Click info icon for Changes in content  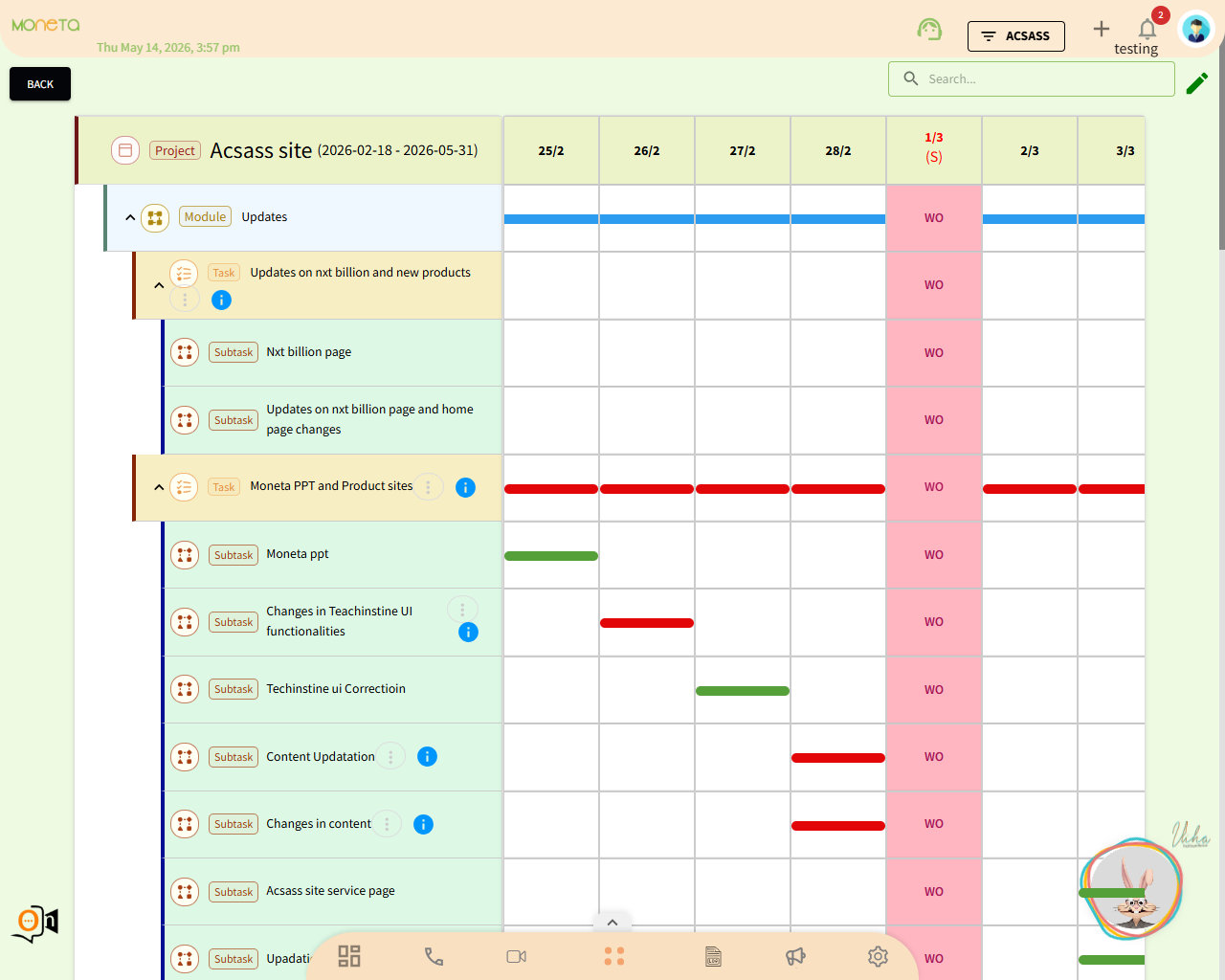coord(423,824)
